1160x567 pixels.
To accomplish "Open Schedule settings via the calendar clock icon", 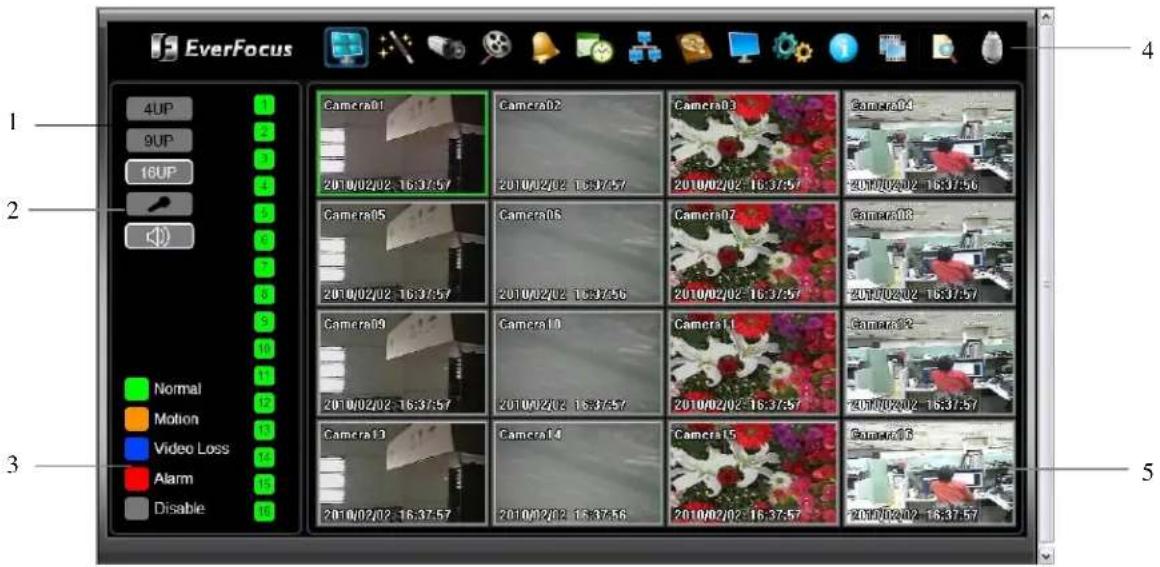I will [595, 49].
